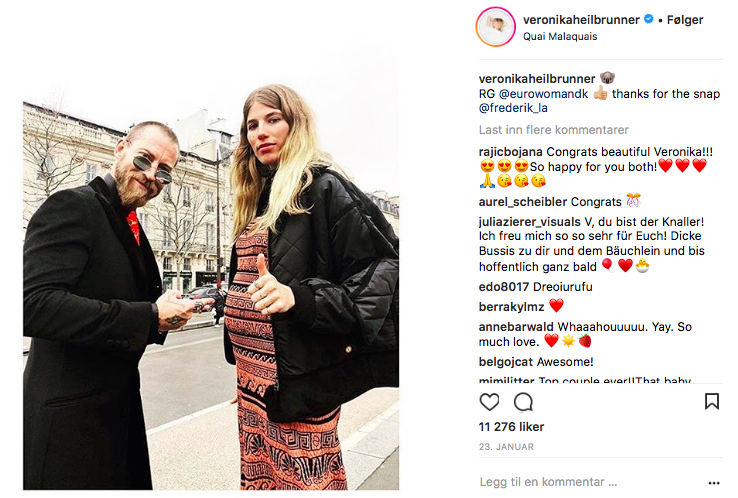Open the veronikaheilbrunner profile picture
This screenshot has height=498, width=738.
(495, 27)
